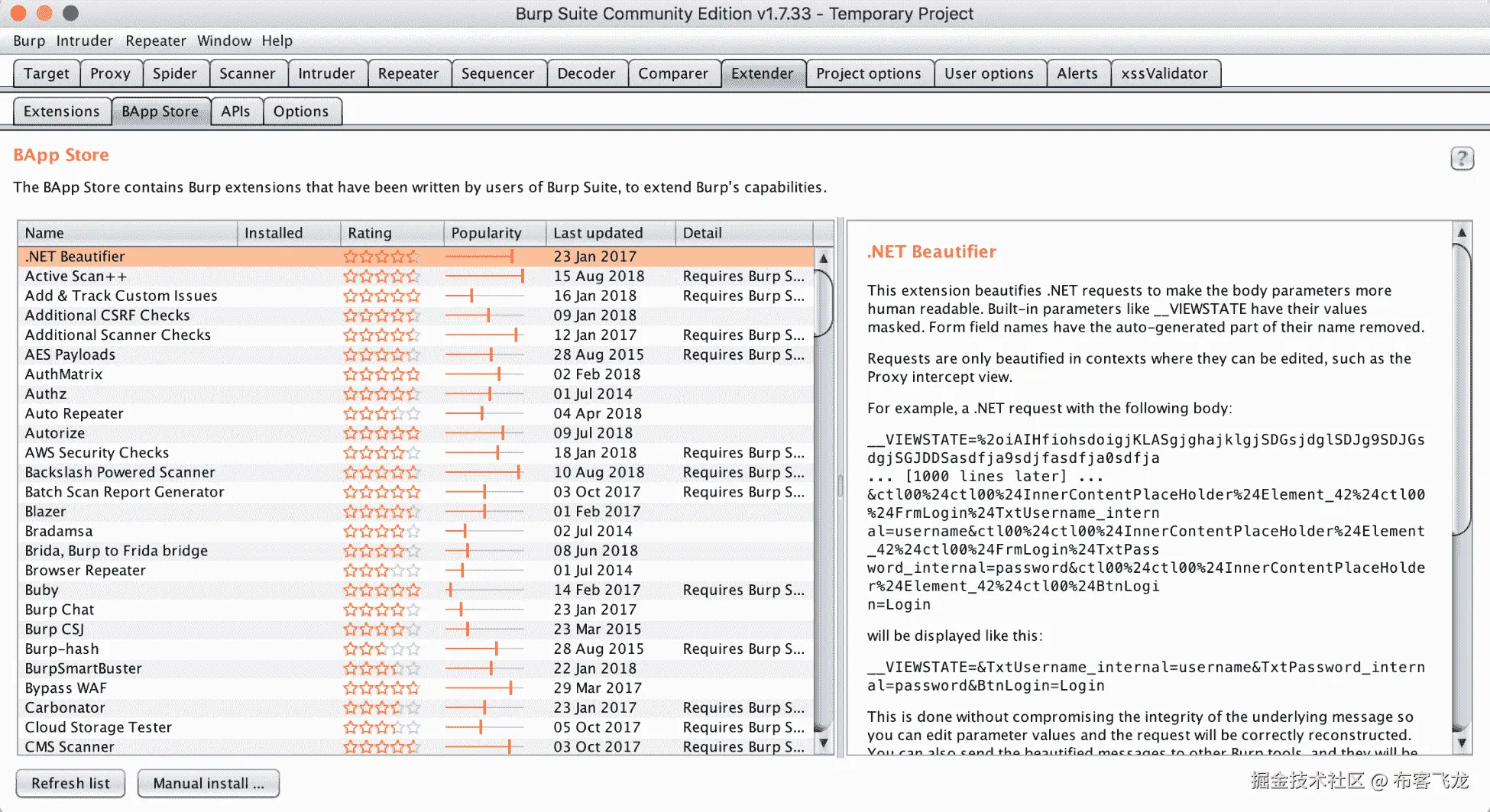Click the description pane scroll-up arrow
This screenshot has height=812, width=1490.
click(x=1462, y=232)
